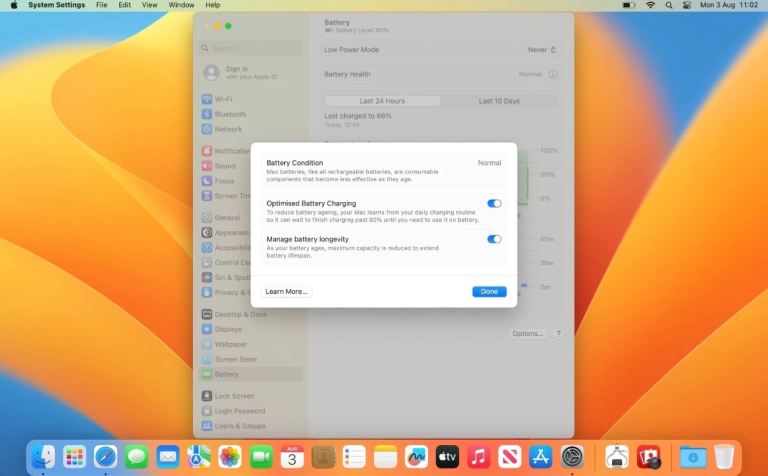Open the View menu
768x476 pixels.
149,5
